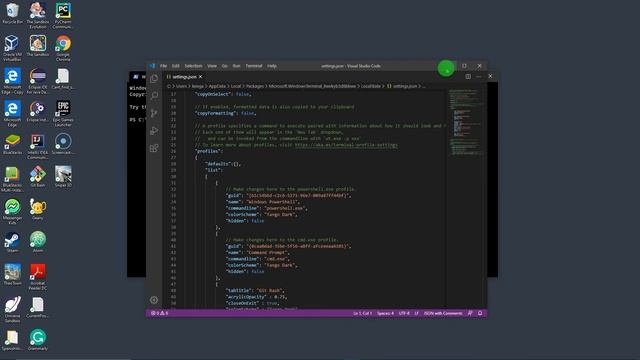Select the Google Chrome desktop icon
640x360 pixels.
pyautogui.click(x=63, y=48)
